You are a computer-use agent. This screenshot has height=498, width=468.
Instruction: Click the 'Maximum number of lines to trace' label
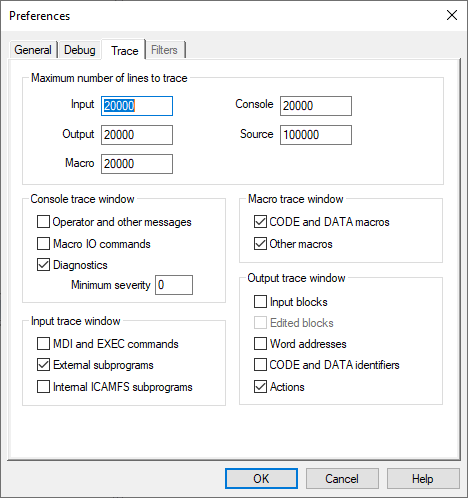pyautogui.click(x=109, y=78)
